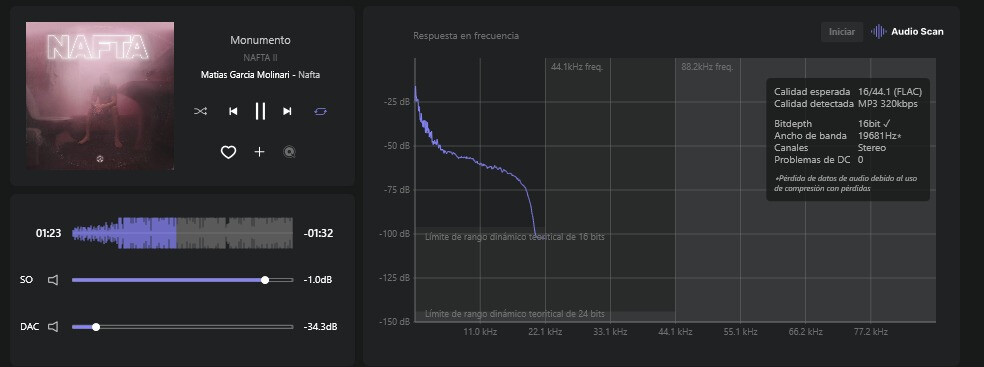Viewport: 984px width, 367px height.
Task: Click the SO volume slider handle
Action: click(x=265, y=280)
